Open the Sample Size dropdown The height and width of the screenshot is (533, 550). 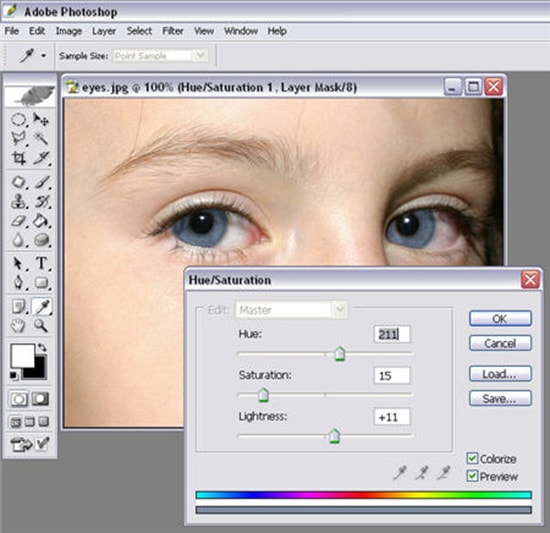200,56
